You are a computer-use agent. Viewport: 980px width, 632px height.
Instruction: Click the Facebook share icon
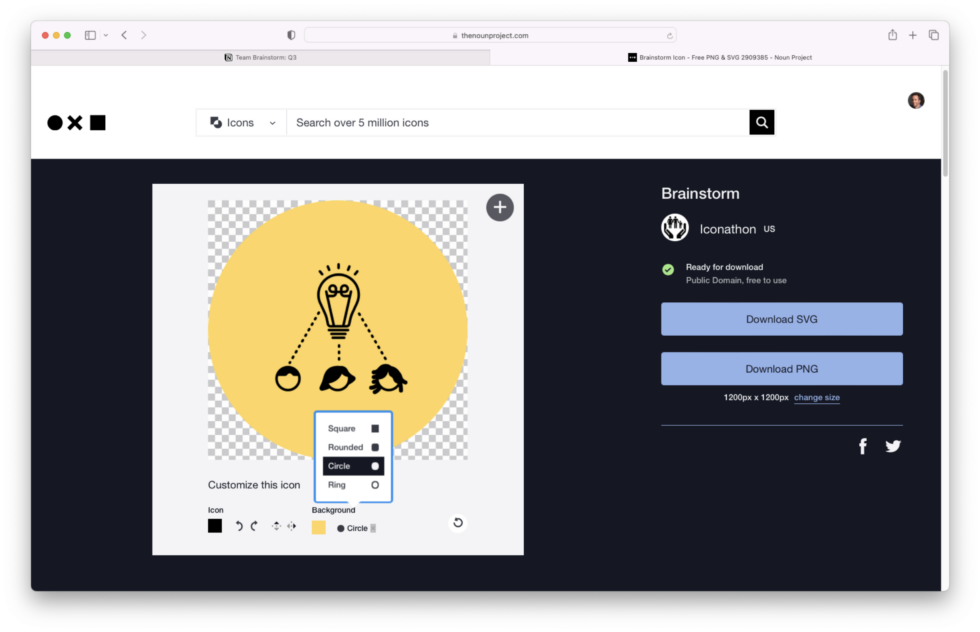coord(862,446)
